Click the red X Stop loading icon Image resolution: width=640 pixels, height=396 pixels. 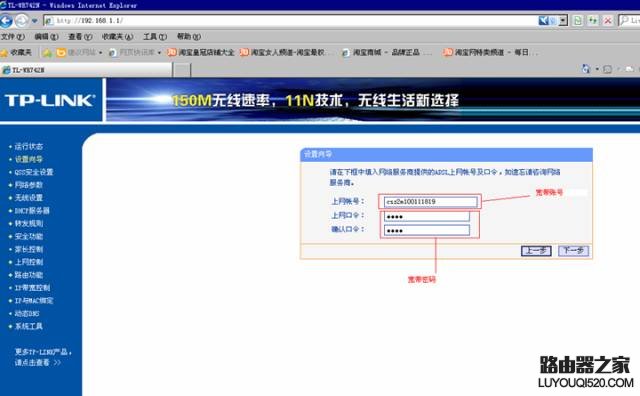coord(608,20)
